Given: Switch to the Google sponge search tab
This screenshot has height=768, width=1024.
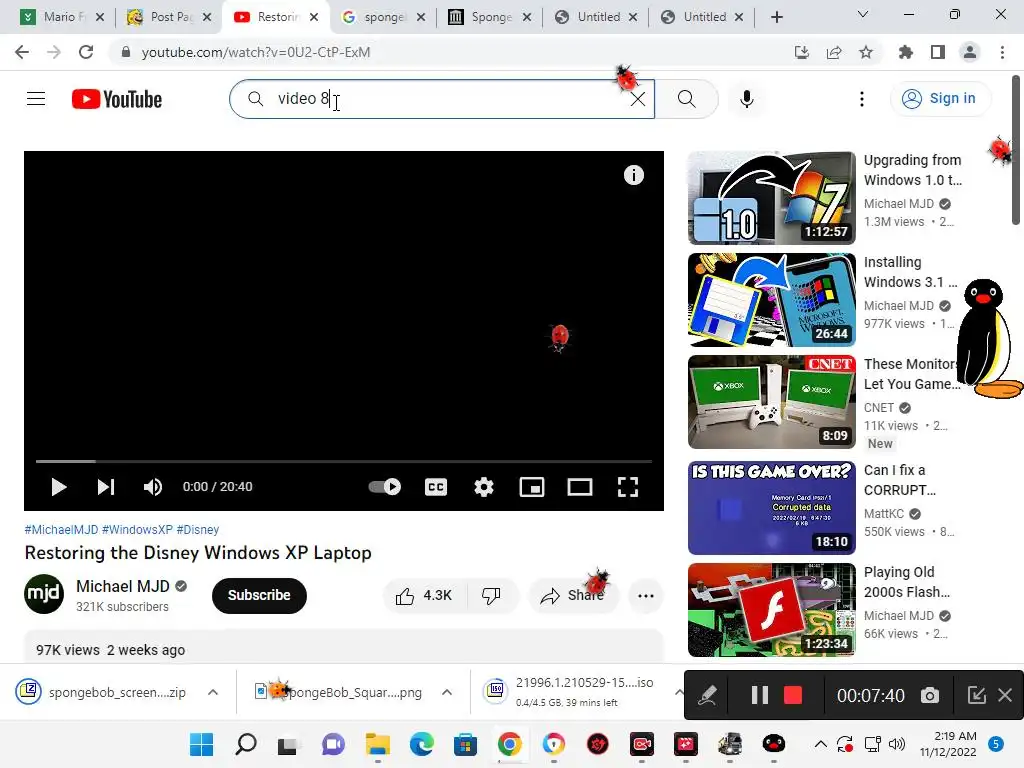Looking at the screenshot, I should pyautogui.click(x=383, y=17).
